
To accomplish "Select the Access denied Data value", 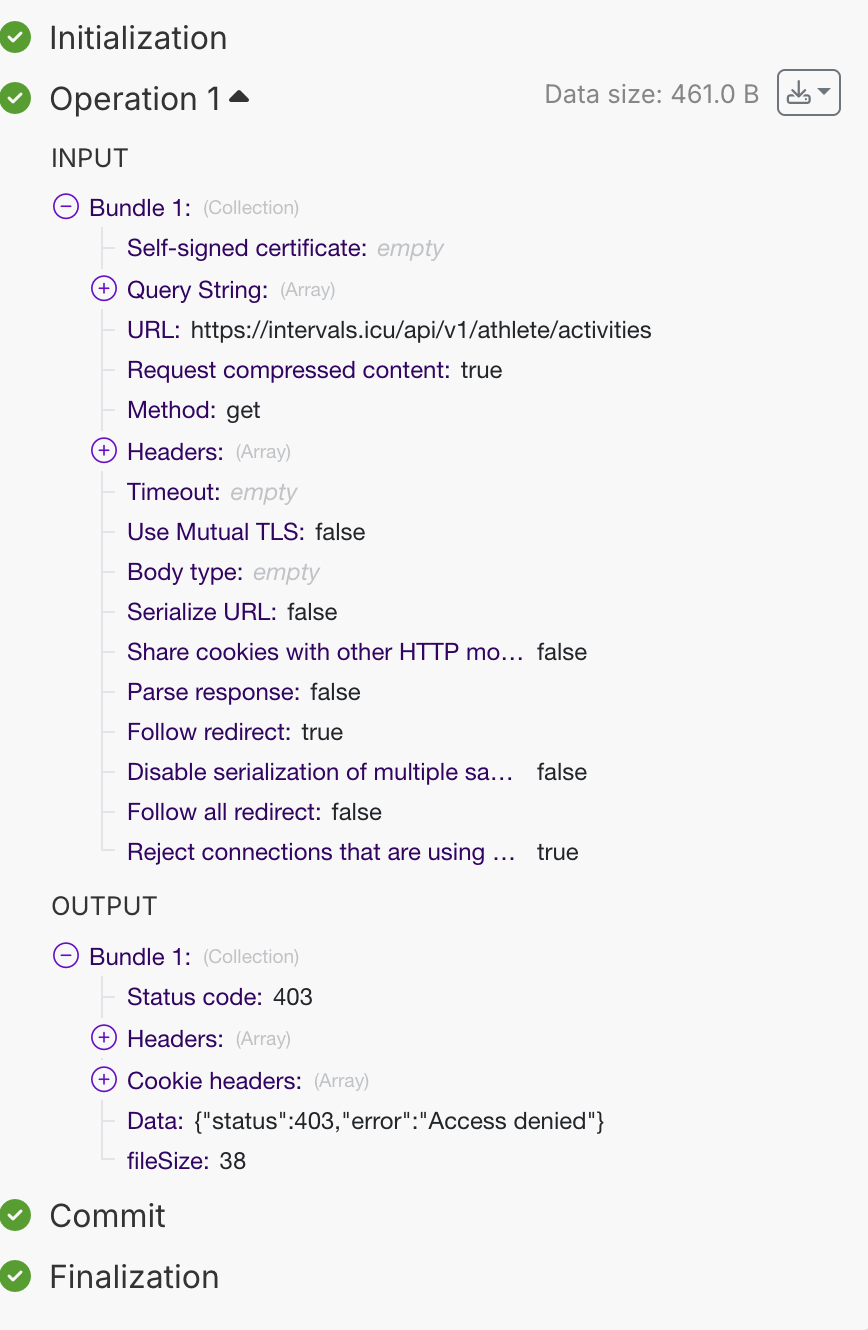I will [399, 1121].
